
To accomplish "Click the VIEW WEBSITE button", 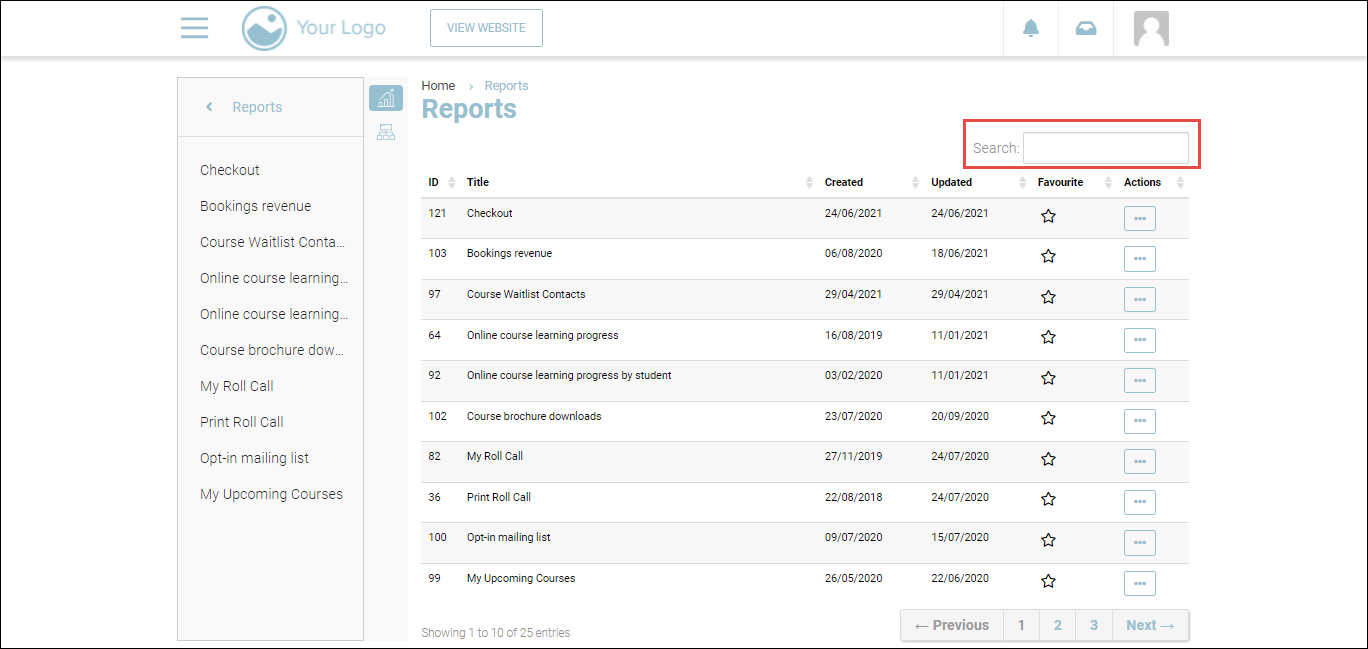I will coord(486,28).
